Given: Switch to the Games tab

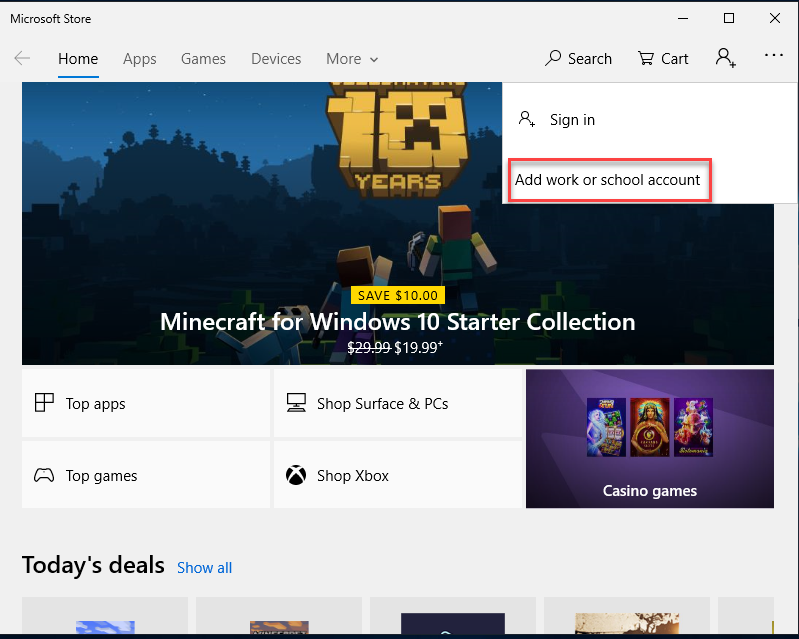Looking at the screenshot, I should click(x=203, y=59).
